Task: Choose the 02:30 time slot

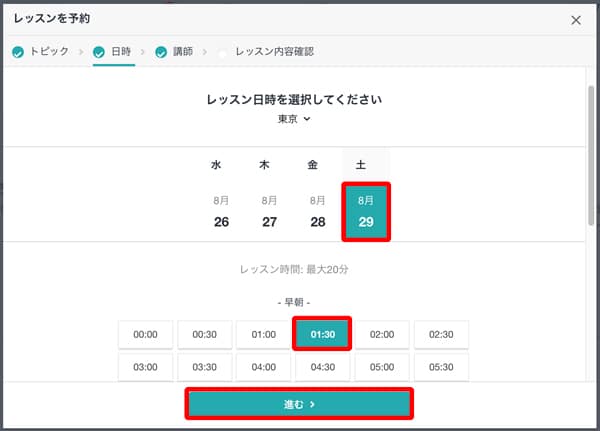Action: click(x=441, y=335)
